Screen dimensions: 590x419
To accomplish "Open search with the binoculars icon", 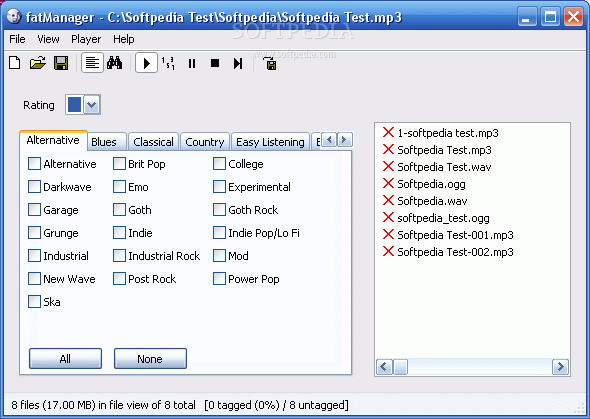I will pyautogui.click(x=114, y=63).
